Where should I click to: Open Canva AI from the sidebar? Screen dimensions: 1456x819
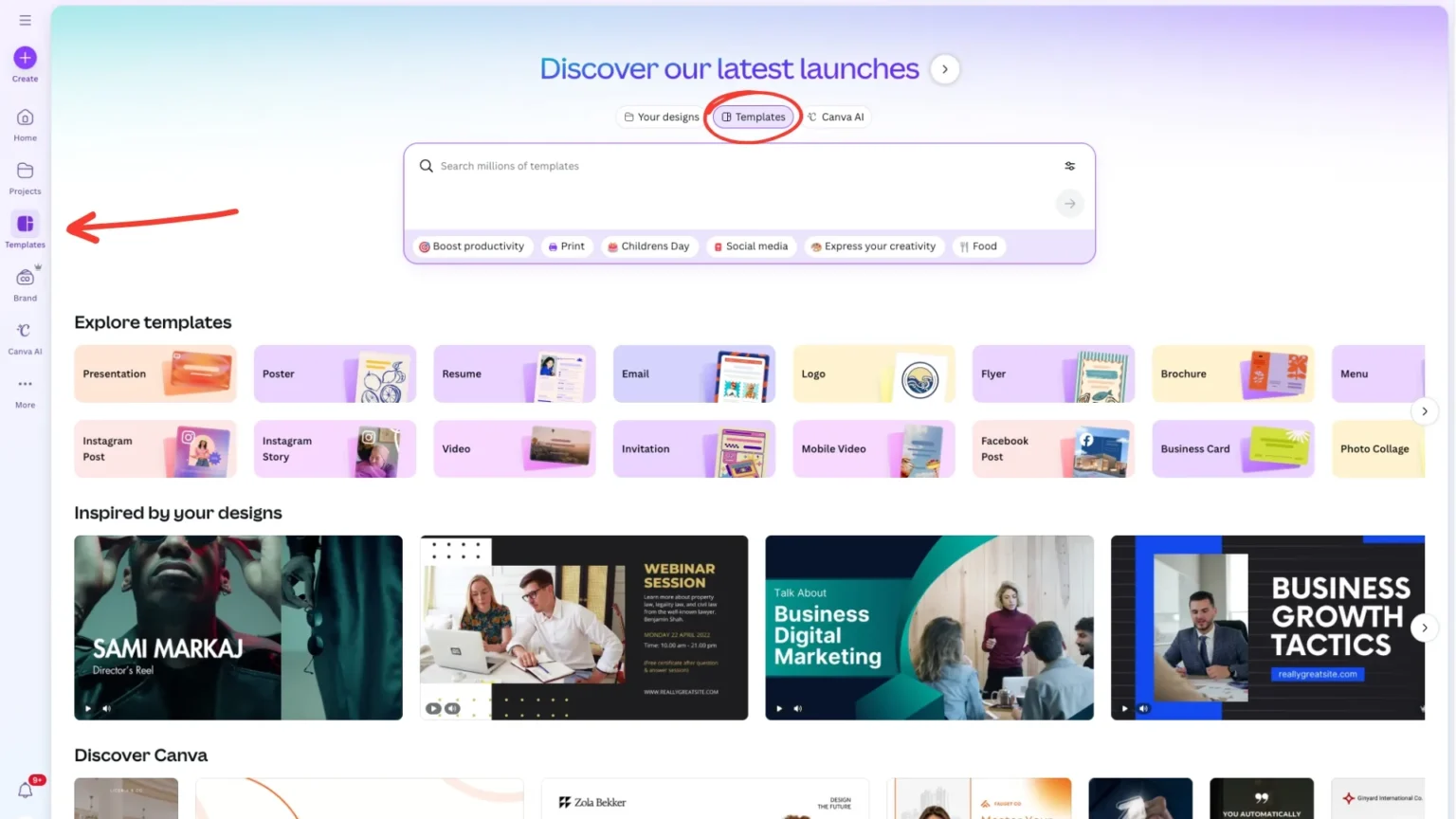24,334
